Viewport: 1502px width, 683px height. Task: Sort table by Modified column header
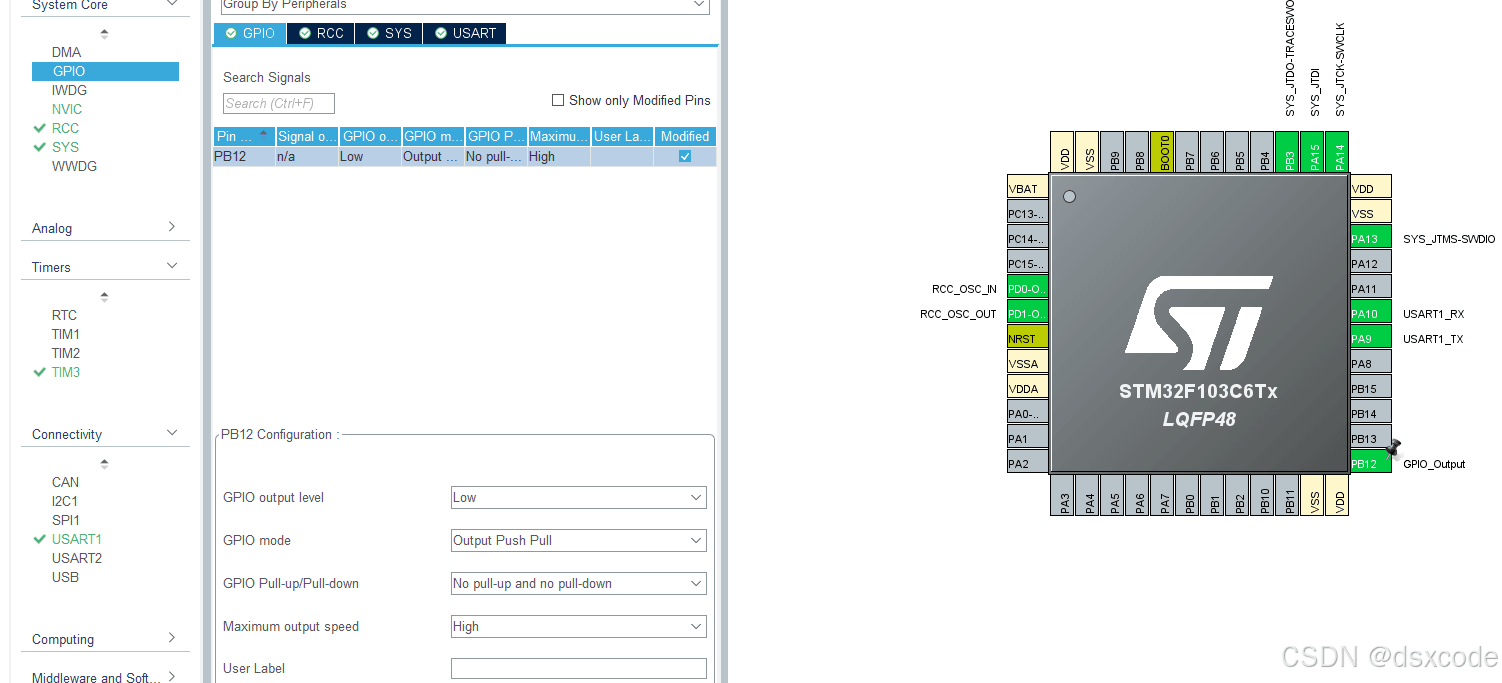pyautogui.click(x=685, y=136)
